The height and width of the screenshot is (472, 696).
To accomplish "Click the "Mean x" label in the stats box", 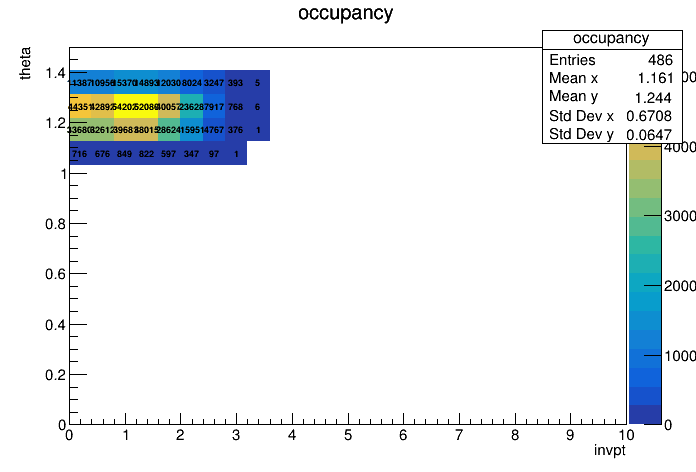I will click(573, 78).
